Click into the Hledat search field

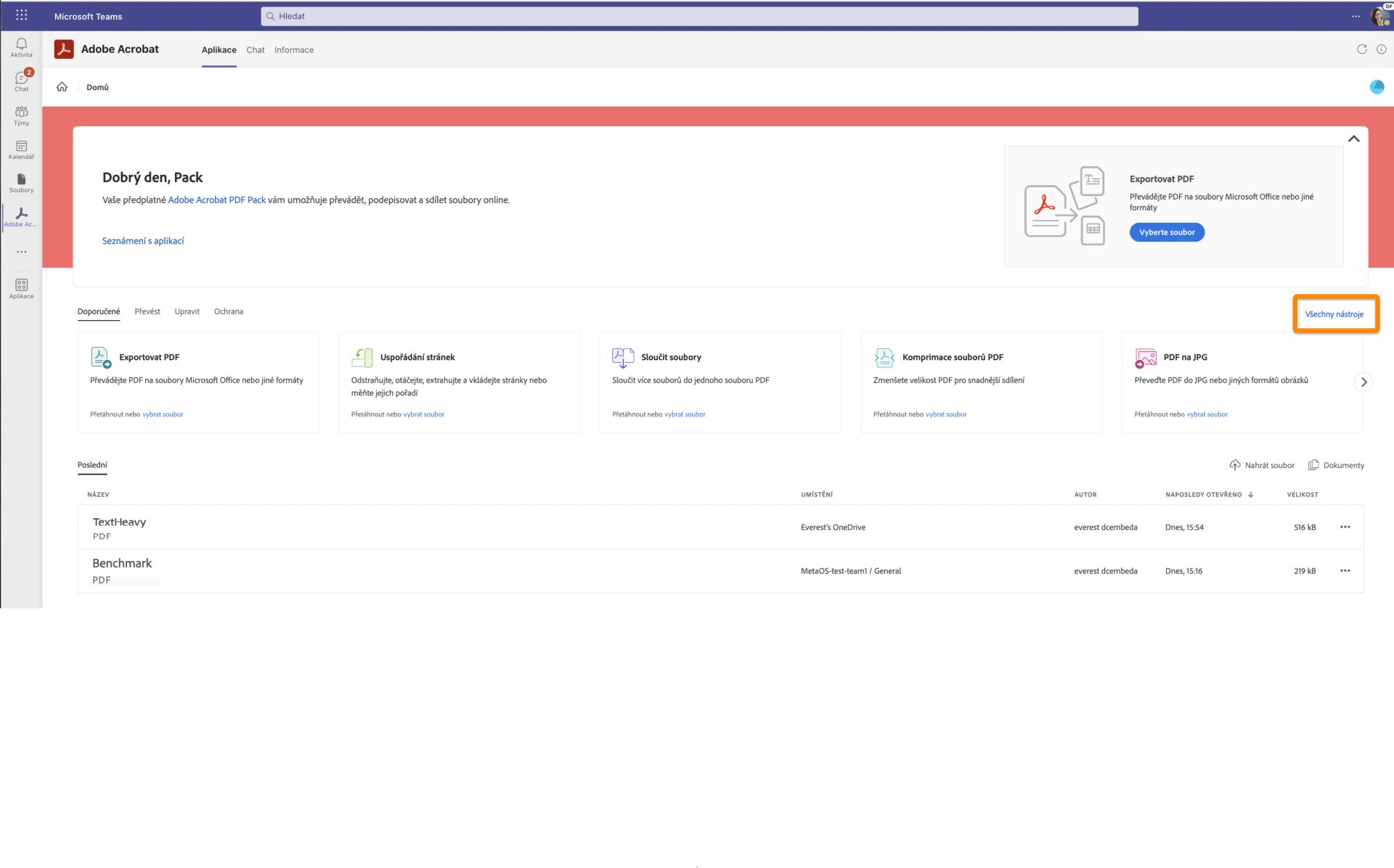[699, 16]
